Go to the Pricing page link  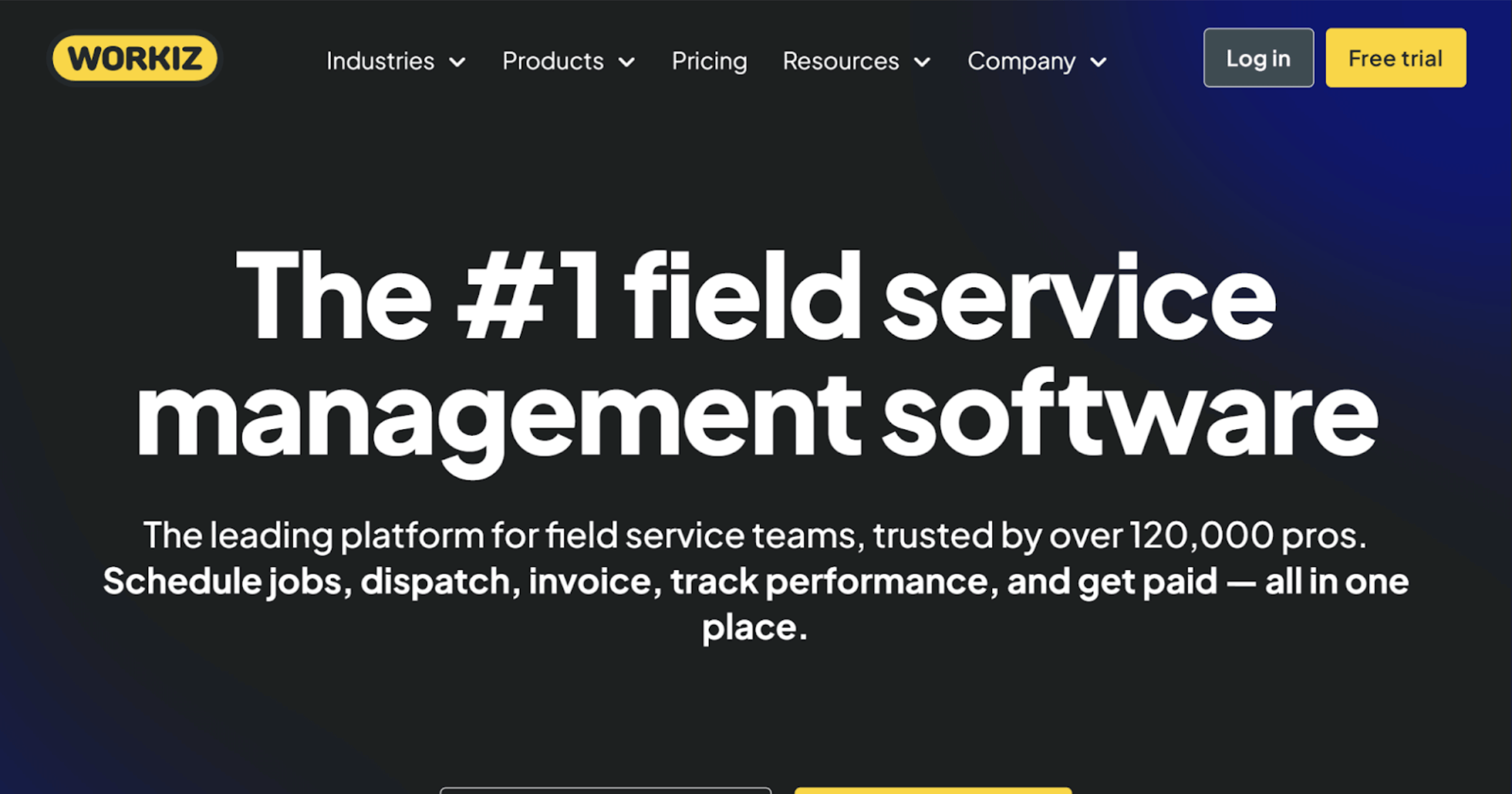[710, 61]
